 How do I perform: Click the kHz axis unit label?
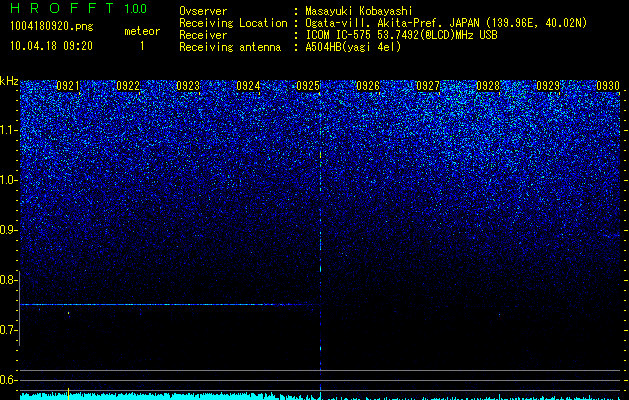pos(9,81)
